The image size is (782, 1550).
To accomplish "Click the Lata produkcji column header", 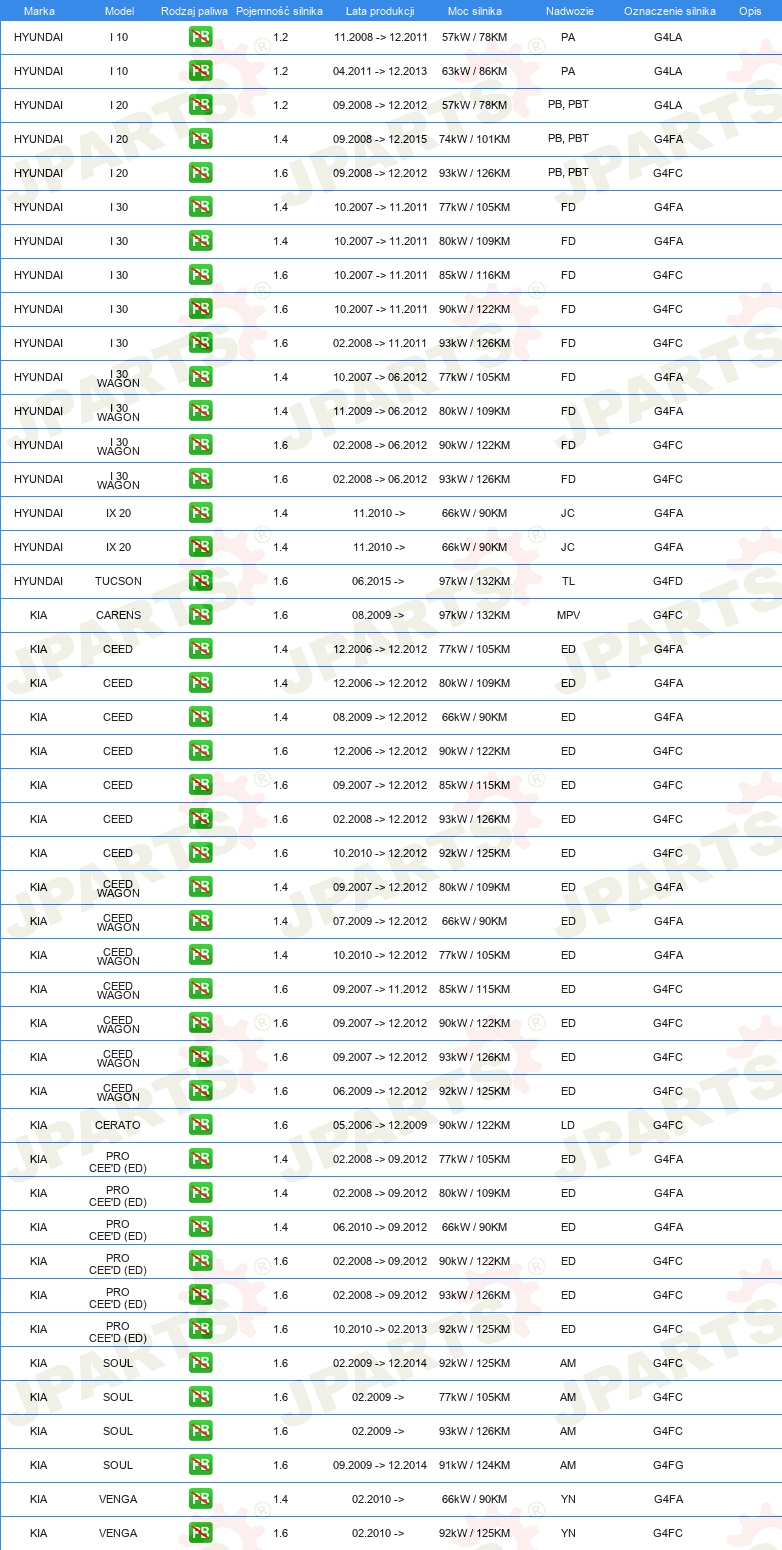I will (380, 11).
